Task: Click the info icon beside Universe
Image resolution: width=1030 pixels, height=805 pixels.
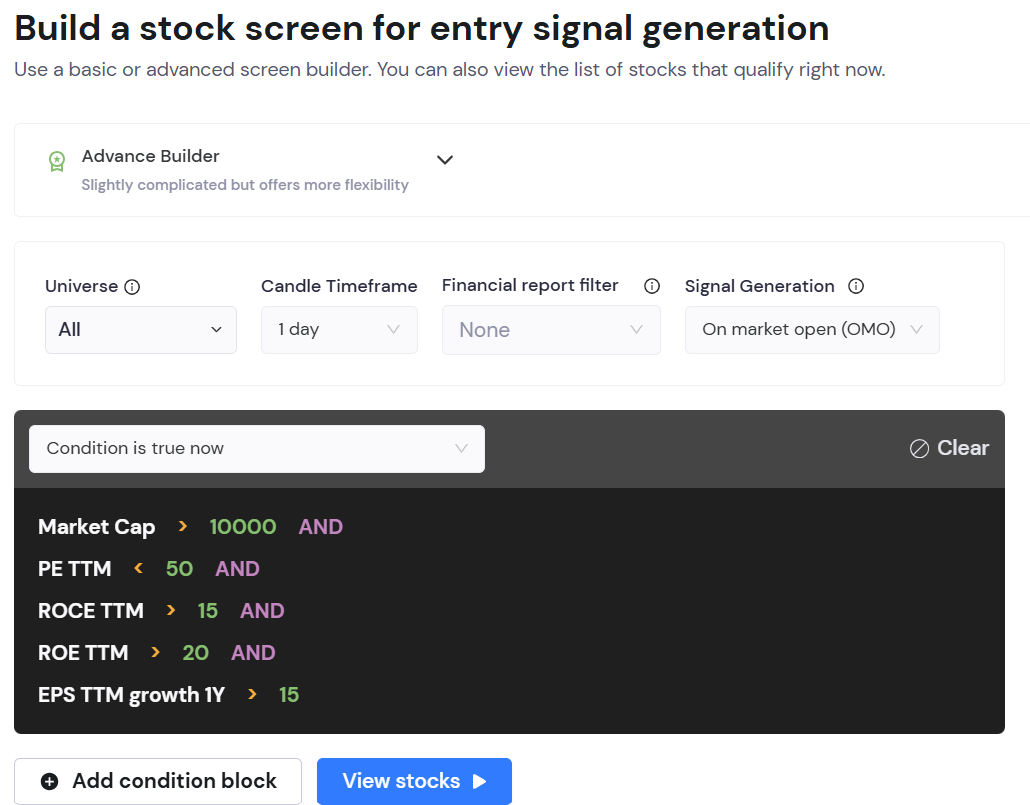Action: point(132,287)
